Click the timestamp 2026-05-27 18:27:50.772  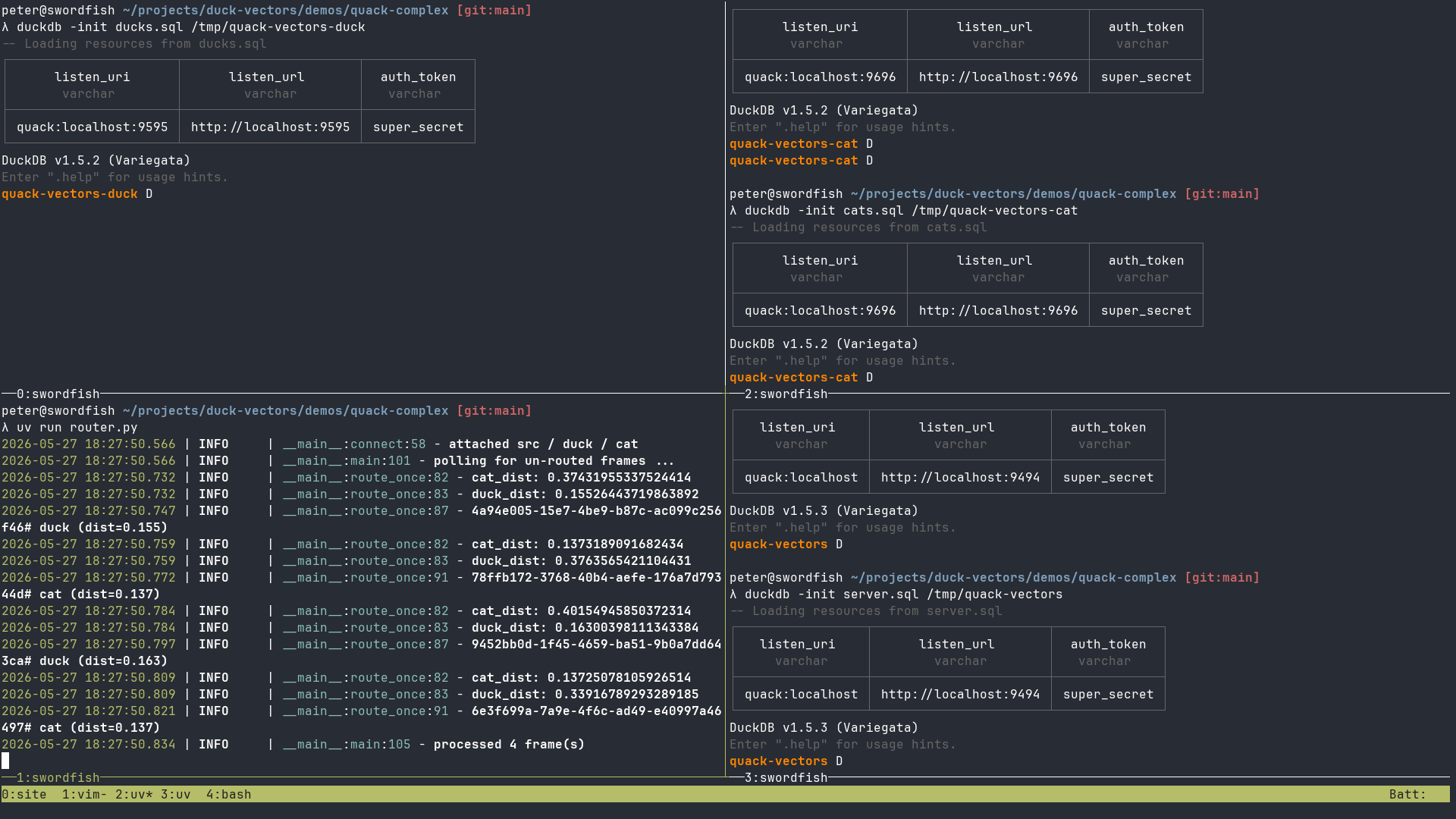pos(89,577)
